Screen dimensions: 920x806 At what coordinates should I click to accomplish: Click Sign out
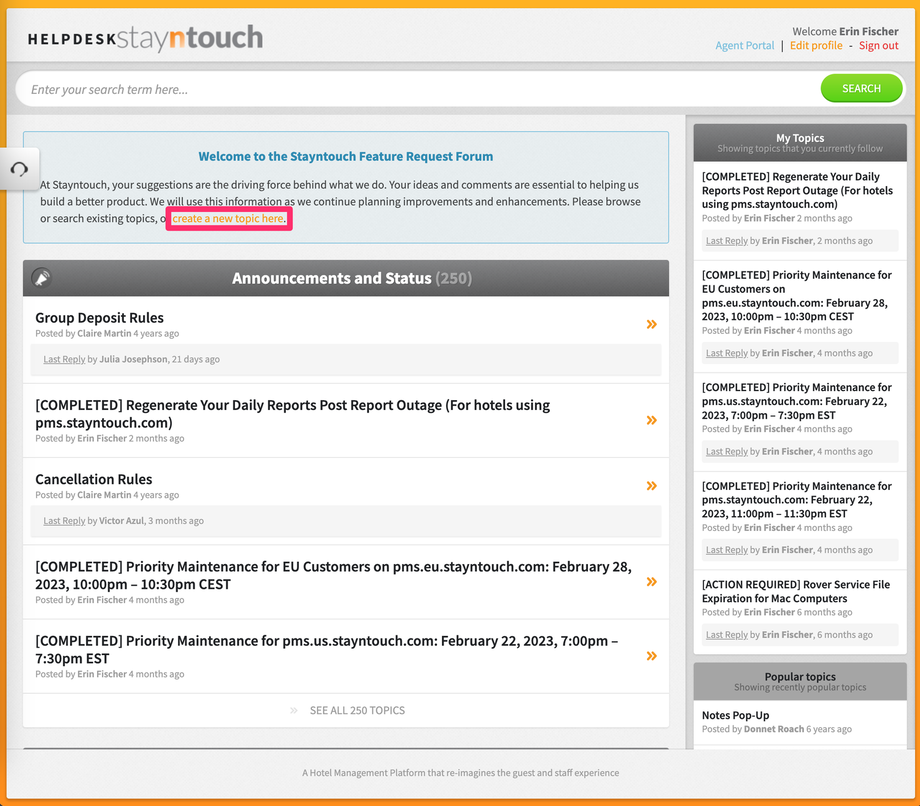pos(878,46)
